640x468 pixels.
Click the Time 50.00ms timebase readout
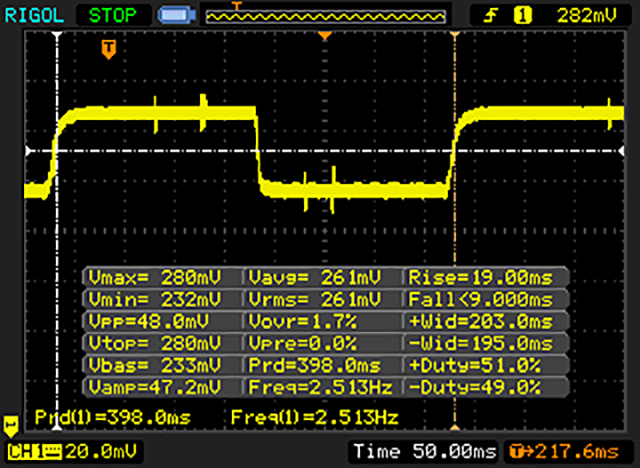click(x=425, y=452)
